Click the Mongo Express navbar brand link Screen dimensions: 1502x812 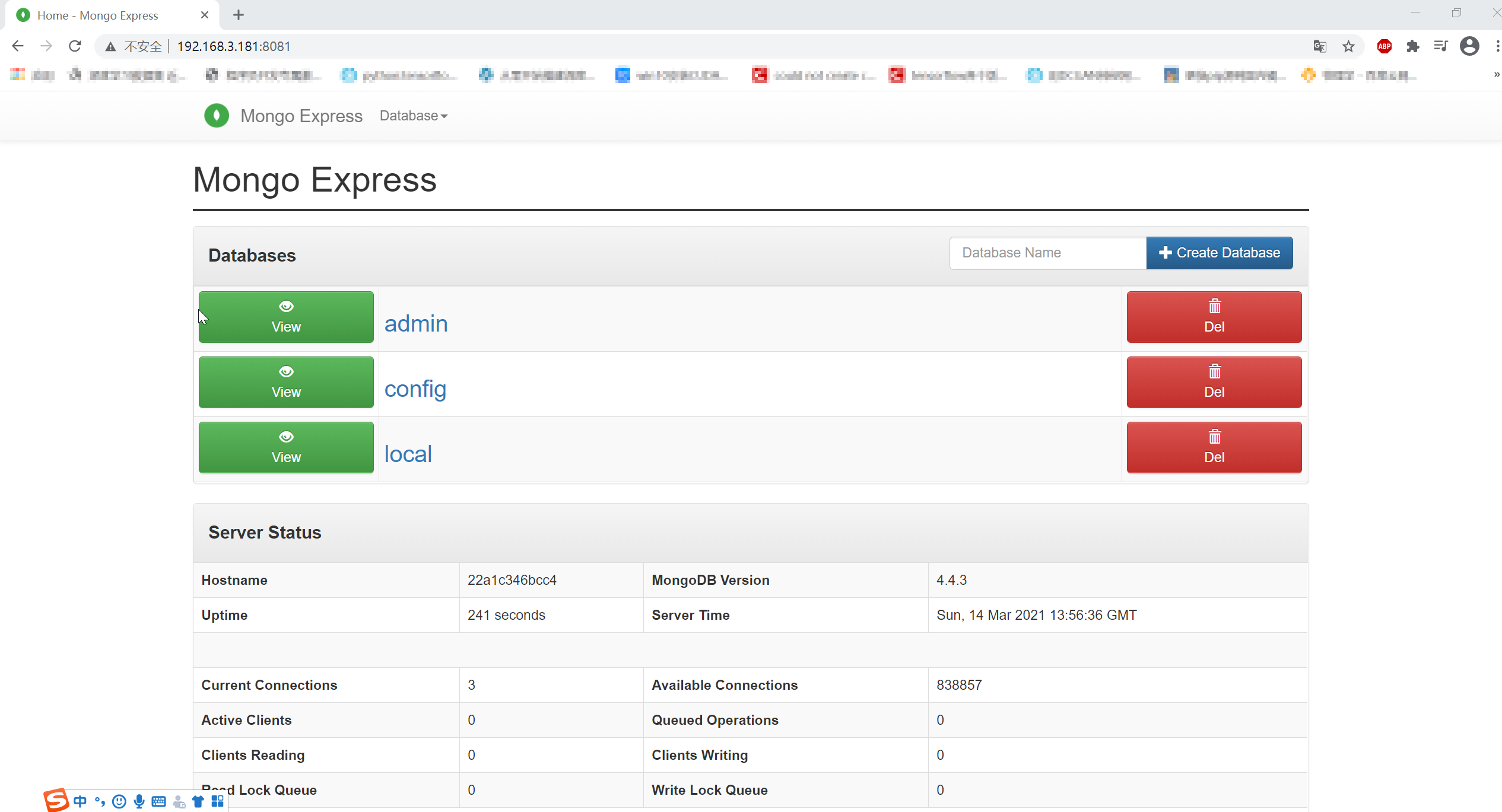(x=301, y=116)
